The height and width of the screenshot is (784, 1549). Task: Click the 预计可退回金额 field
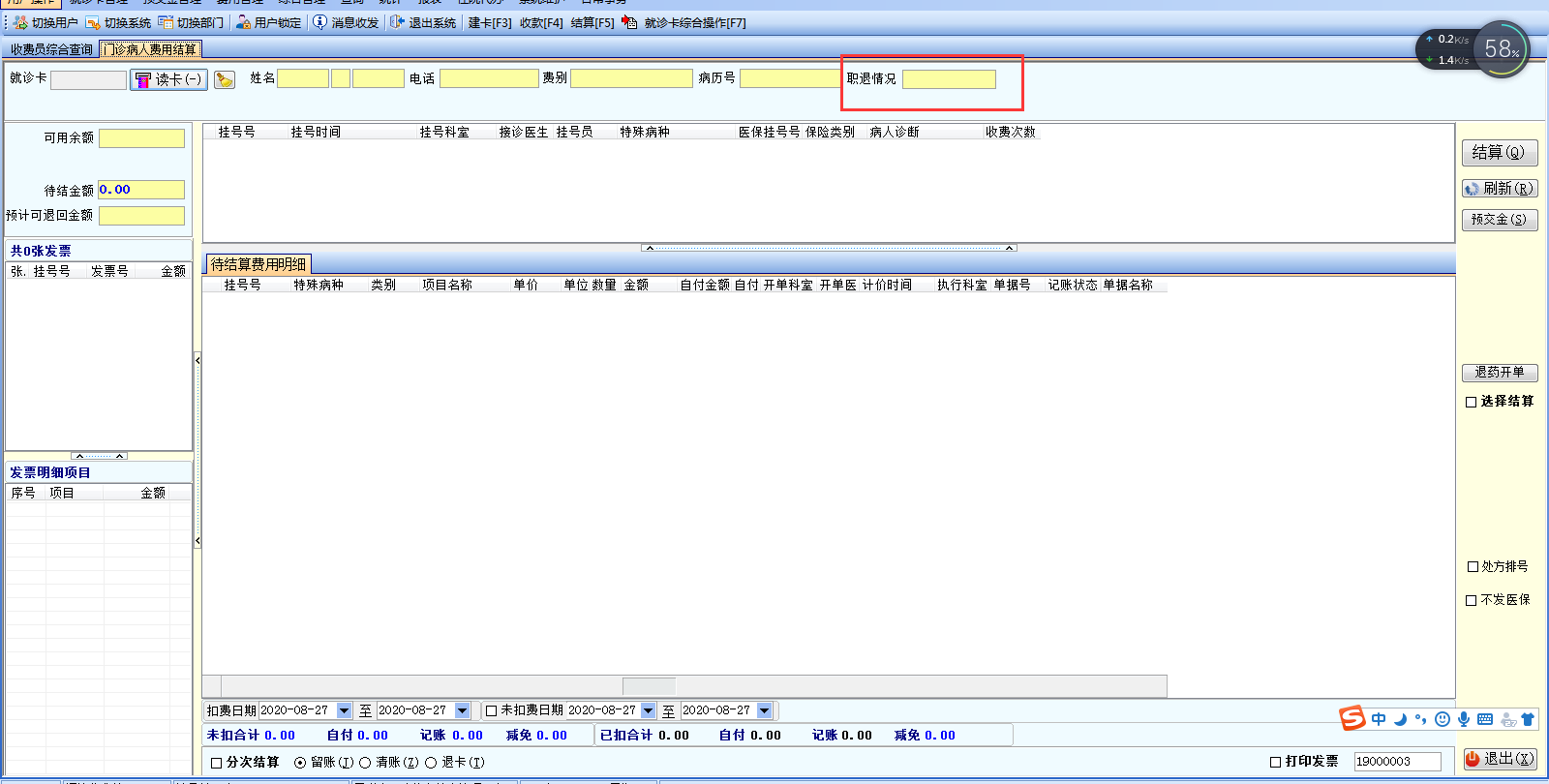tap(141, 216)
